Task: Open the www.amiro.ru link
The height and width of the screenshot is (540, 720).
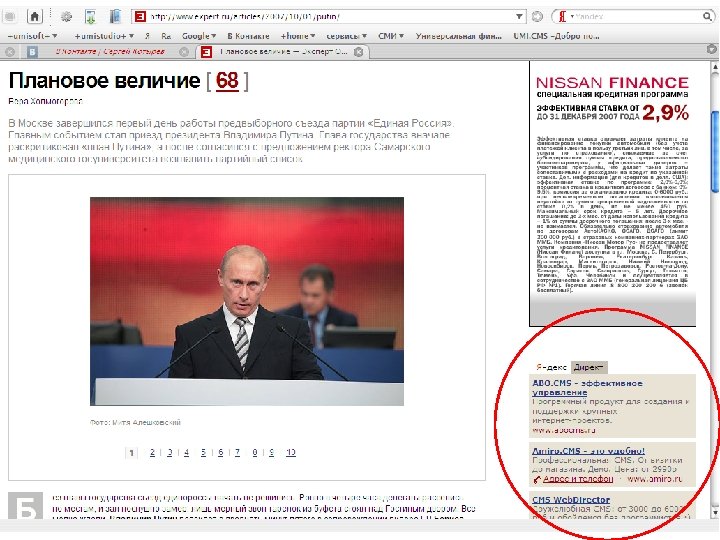Action: 655,479
